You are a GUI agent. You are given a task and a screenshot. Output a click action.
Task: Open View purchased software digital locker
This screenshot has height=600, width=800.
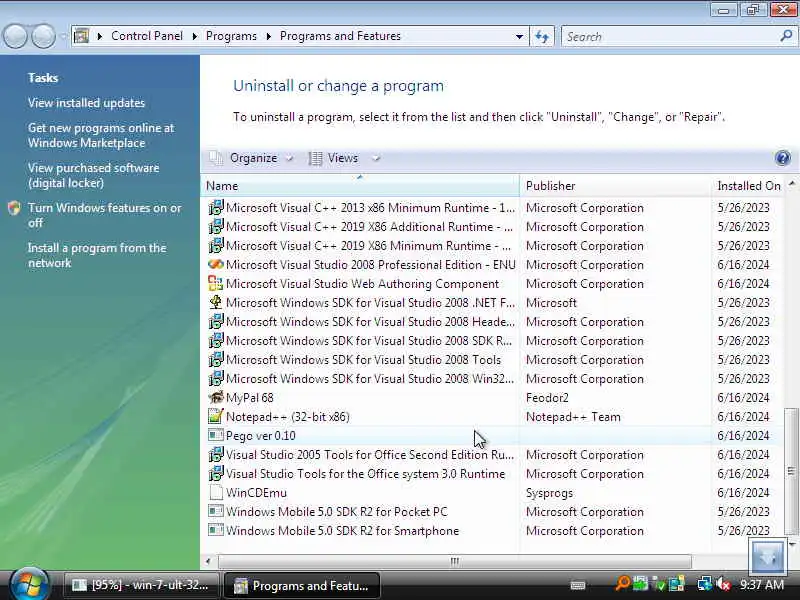93,176
